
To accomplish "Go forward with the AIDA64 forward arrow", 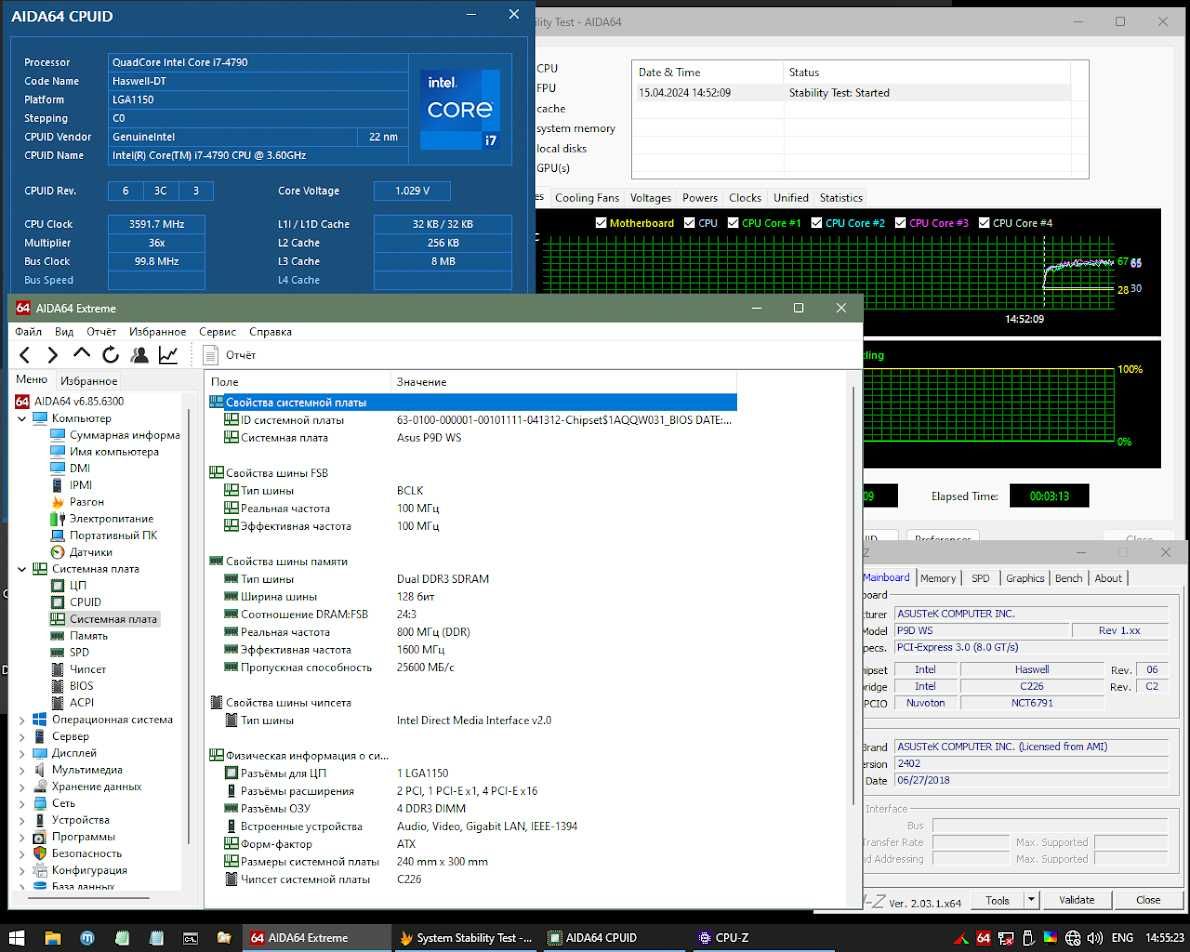I will (x=52, y=355).
